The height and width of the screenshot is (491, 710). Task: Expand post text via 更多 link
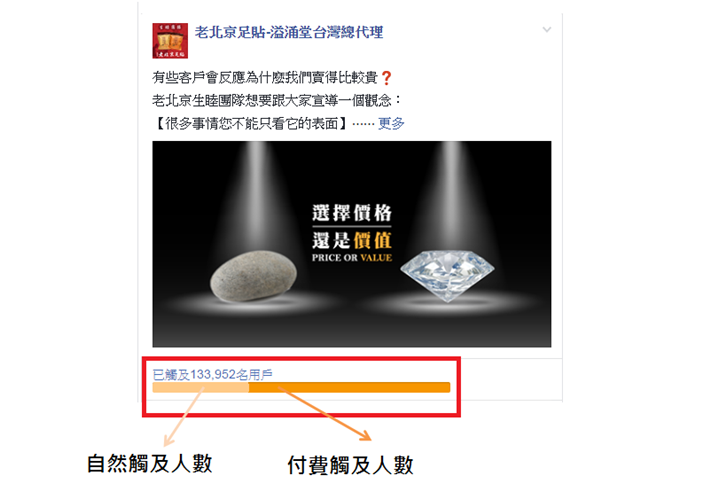391,123
